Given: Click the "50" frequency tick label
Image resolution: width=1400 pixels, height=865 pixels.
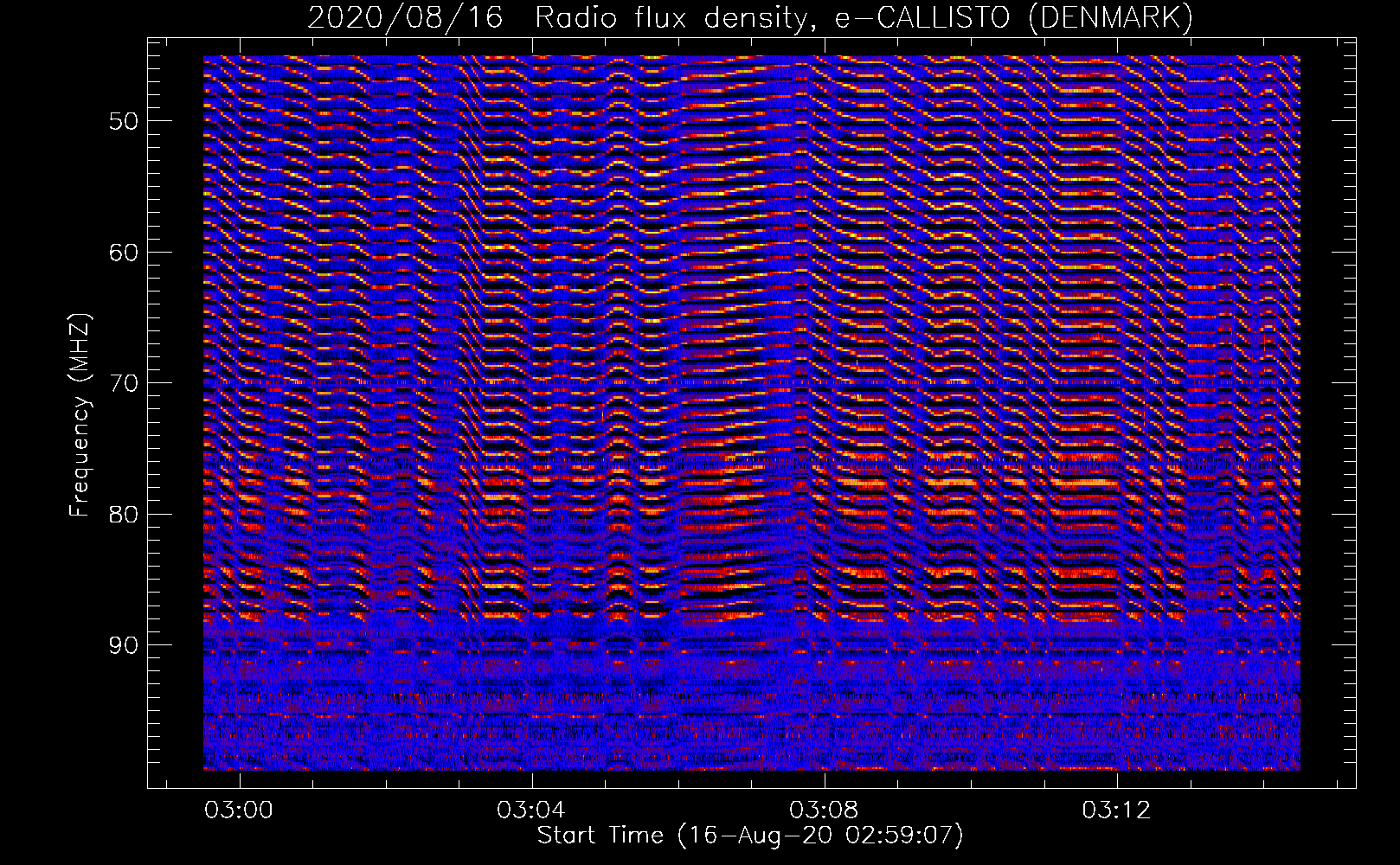Looking at the screenshot, I should coord(124,120).
